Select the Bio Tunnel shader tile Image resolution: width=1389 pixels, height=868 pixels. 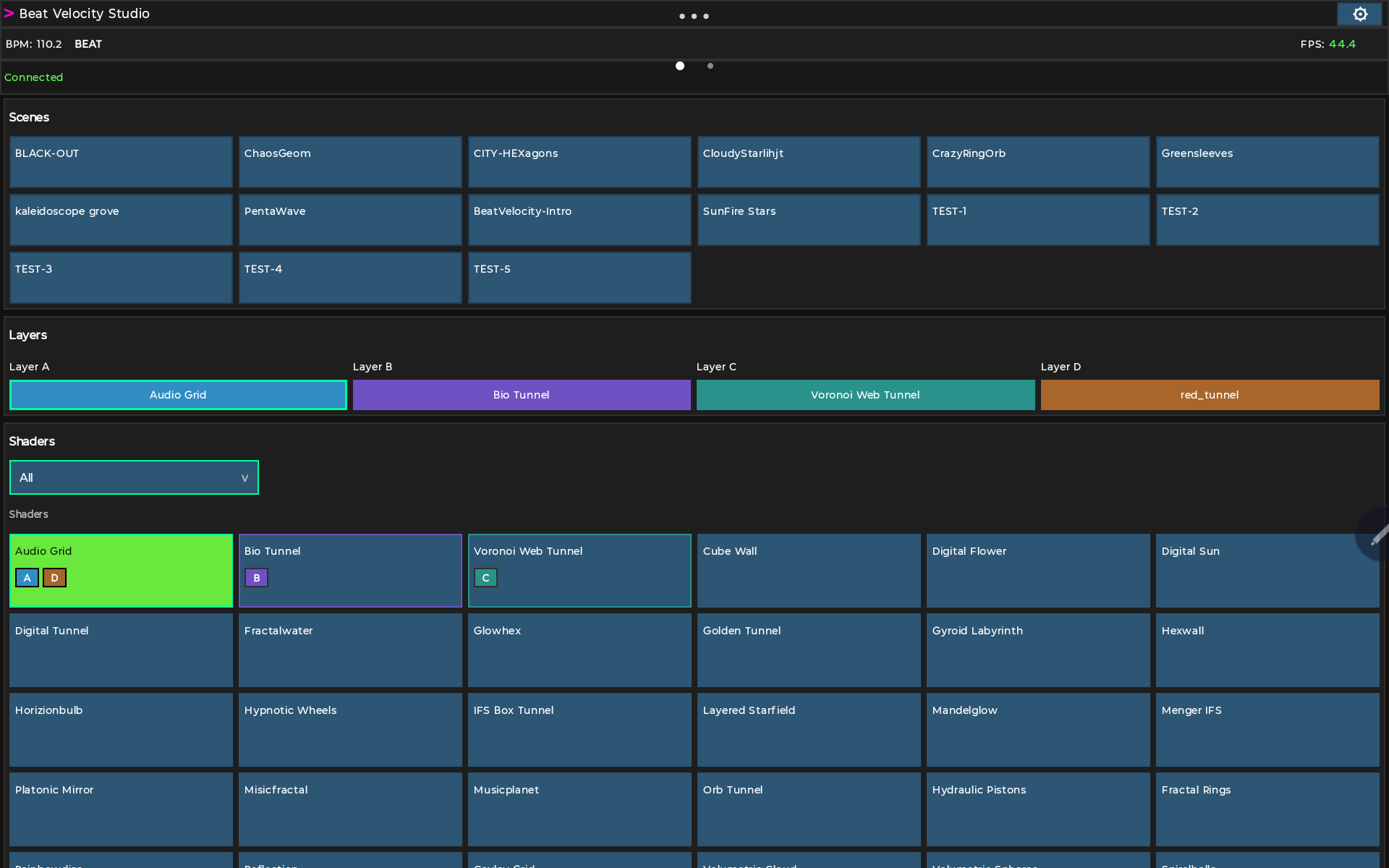[350, 571]
